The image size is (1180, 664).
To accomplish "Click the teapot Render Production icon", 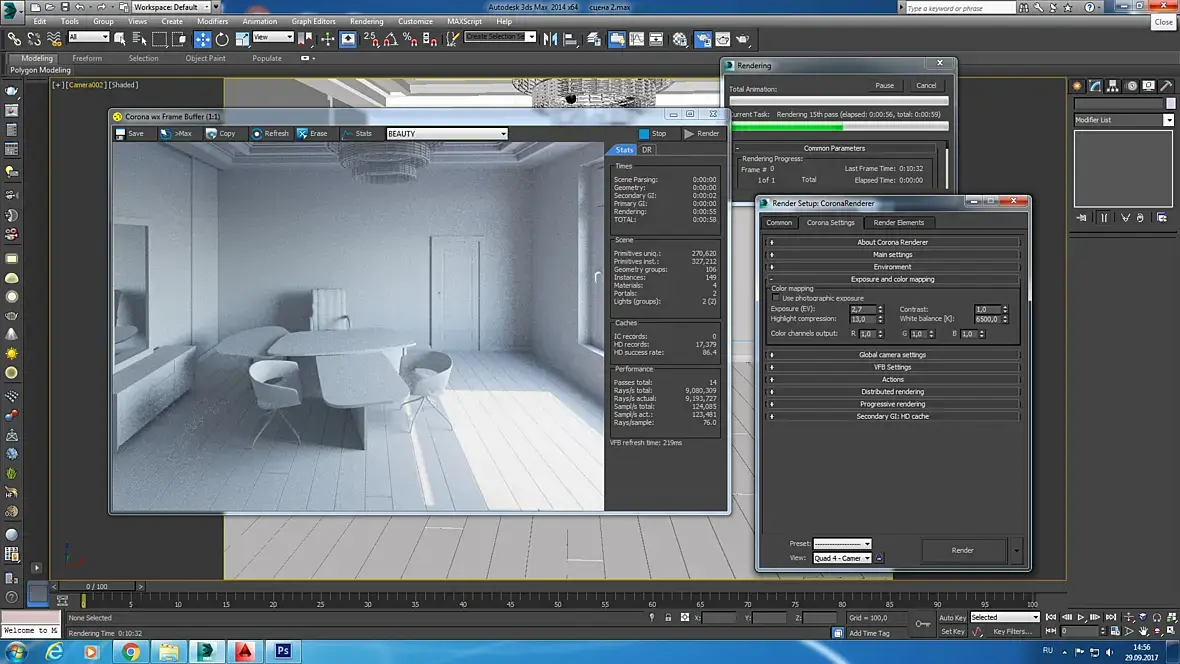I will coord(742,39).
